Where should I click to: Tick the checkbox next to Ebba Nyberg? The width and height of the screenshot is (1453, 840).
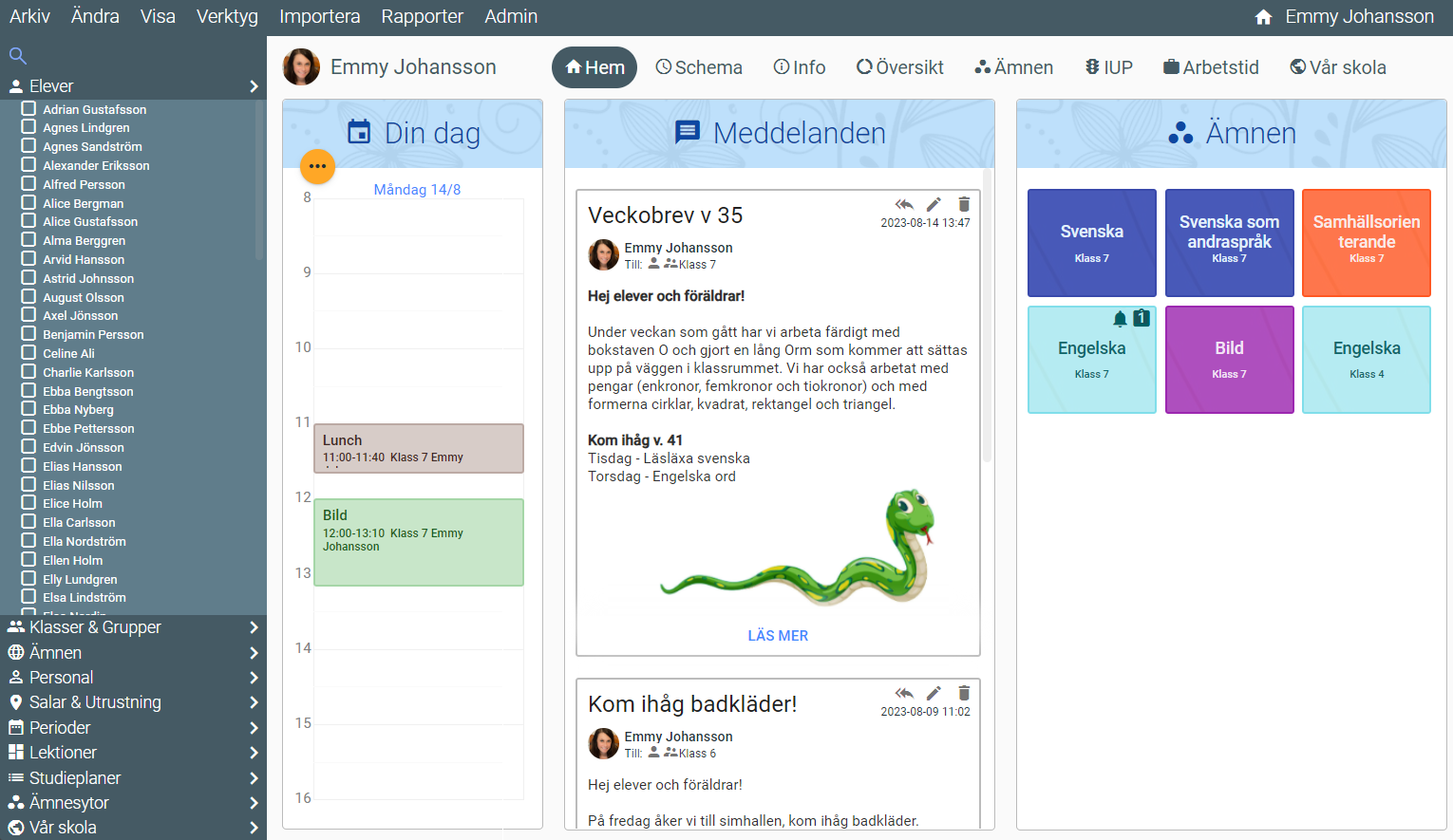[29, 409]
